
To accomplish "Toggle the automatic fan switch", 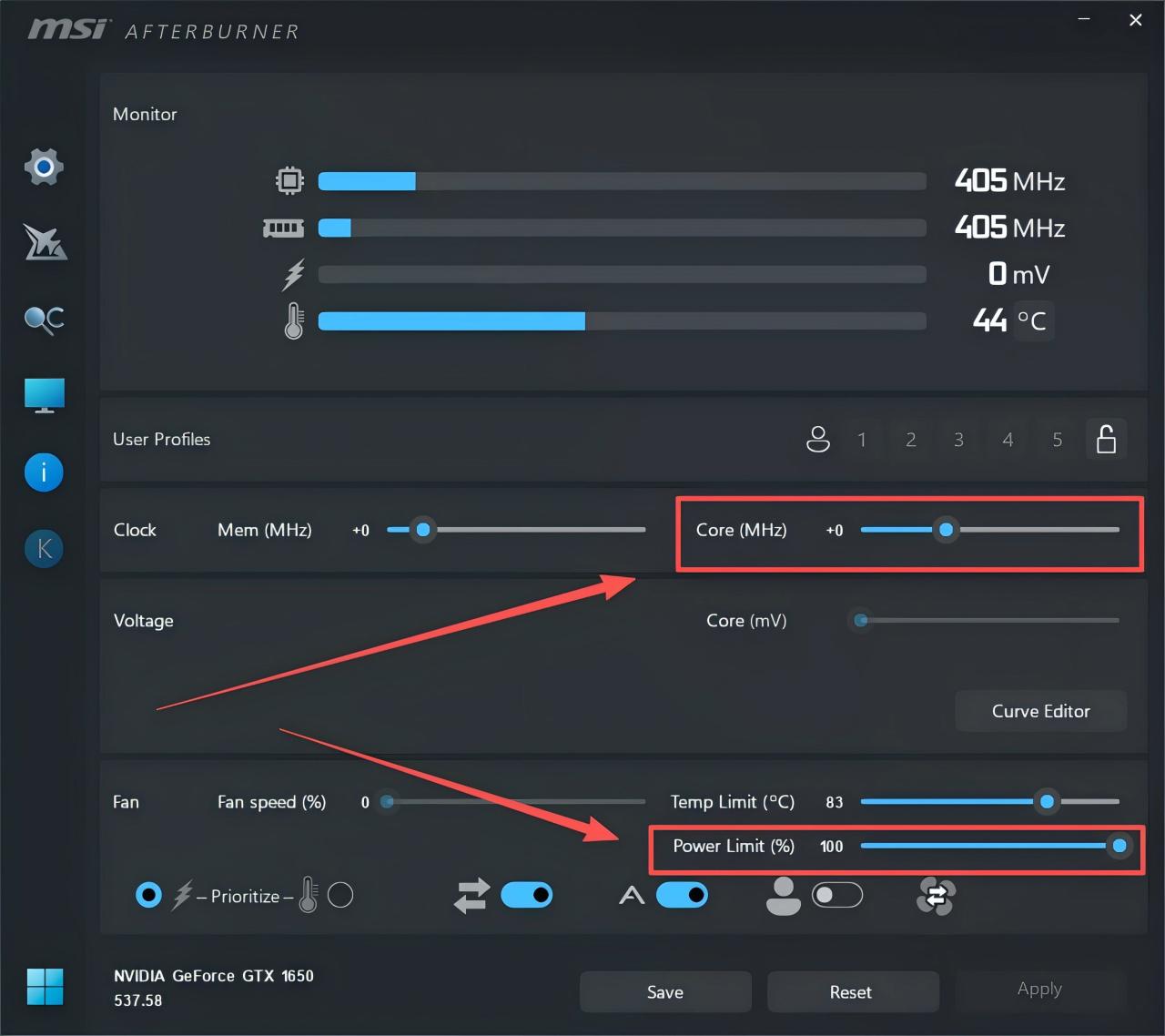I will [x=682, y=896].
